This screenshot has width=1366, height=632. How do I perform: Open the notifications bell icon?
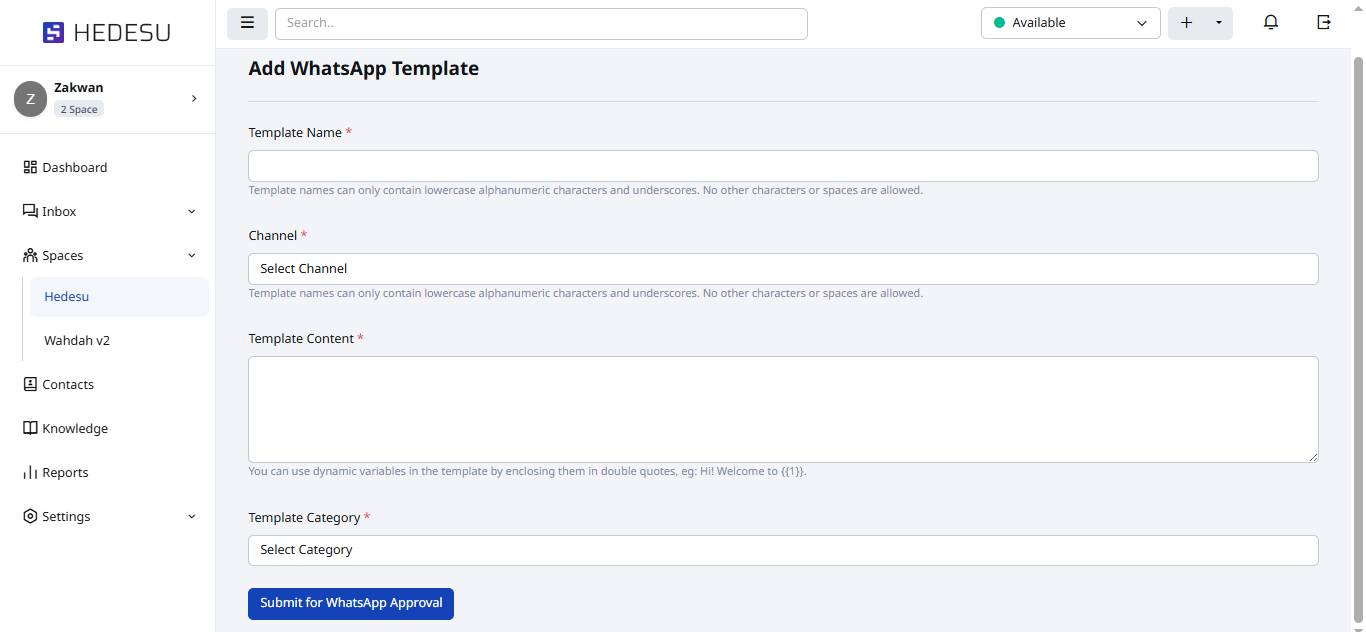pos(1271,23)
